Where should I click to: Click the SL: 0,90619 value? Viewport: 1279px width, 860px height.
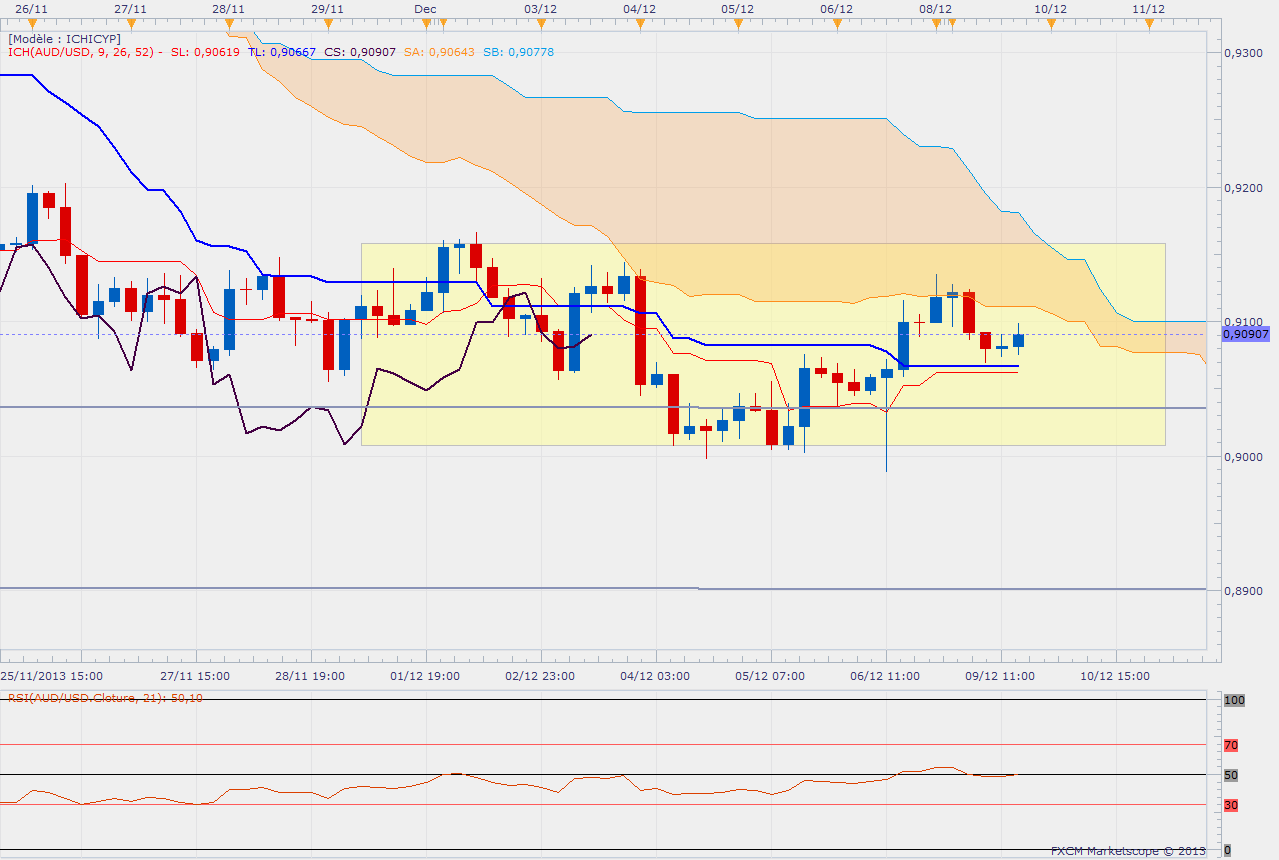coord(205,52)
